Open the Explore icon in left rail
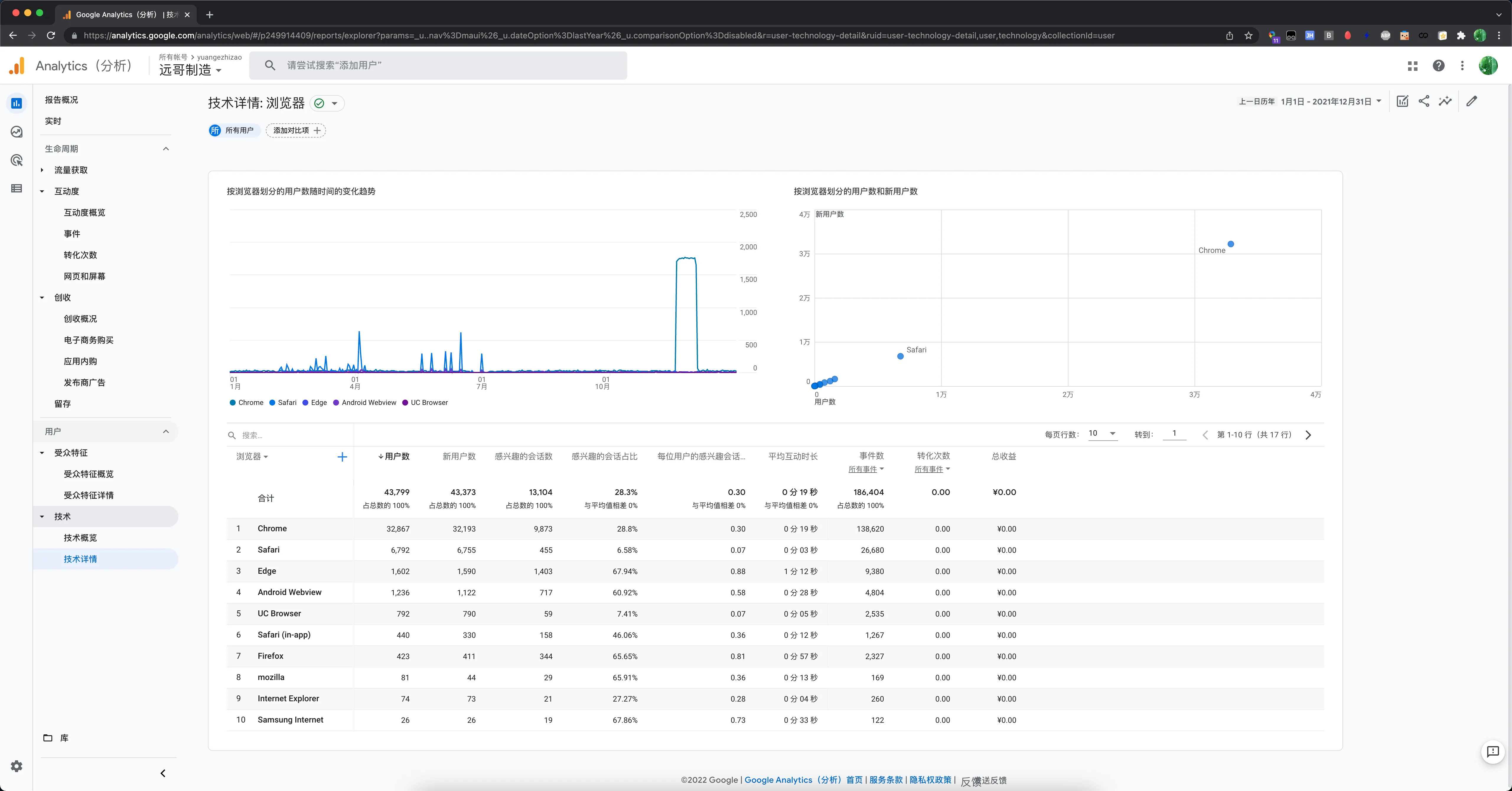This screenshot has height=791, width=1512. [x=17, y=132]
